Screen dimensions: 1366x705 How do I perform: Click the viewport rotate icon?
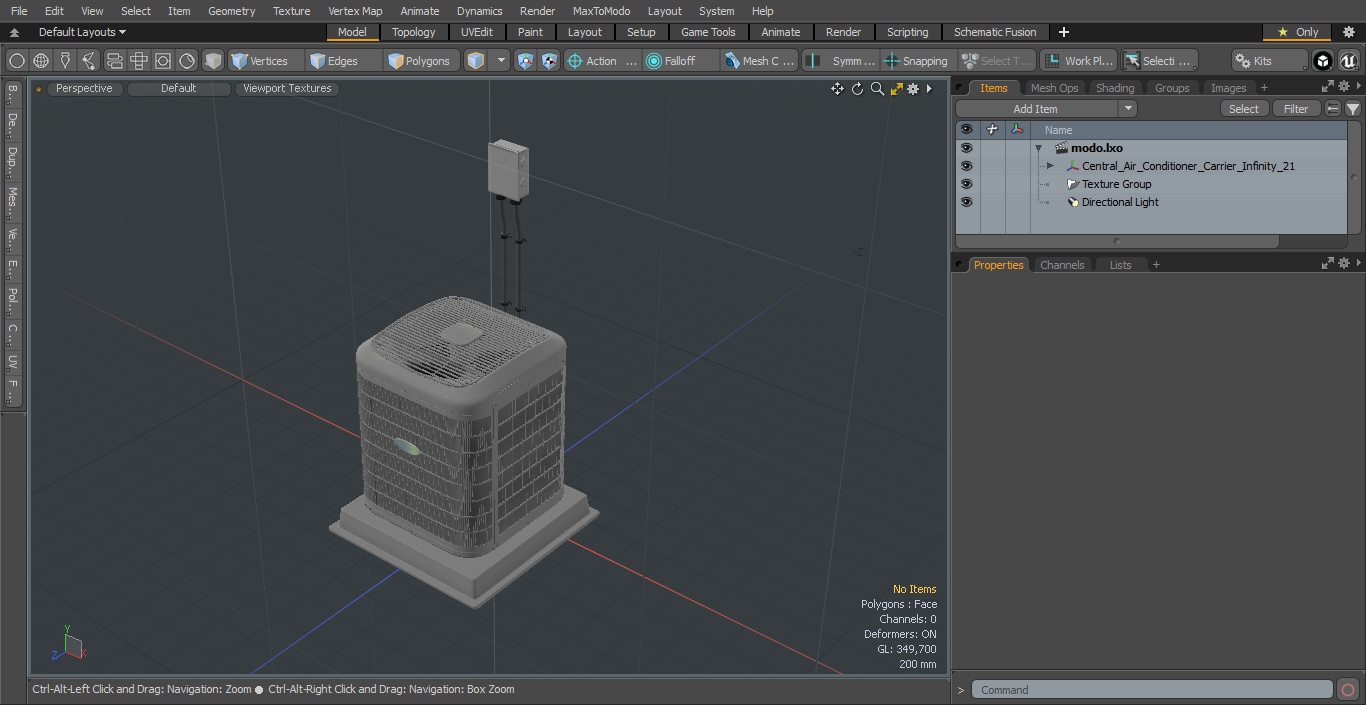(857, 88)
